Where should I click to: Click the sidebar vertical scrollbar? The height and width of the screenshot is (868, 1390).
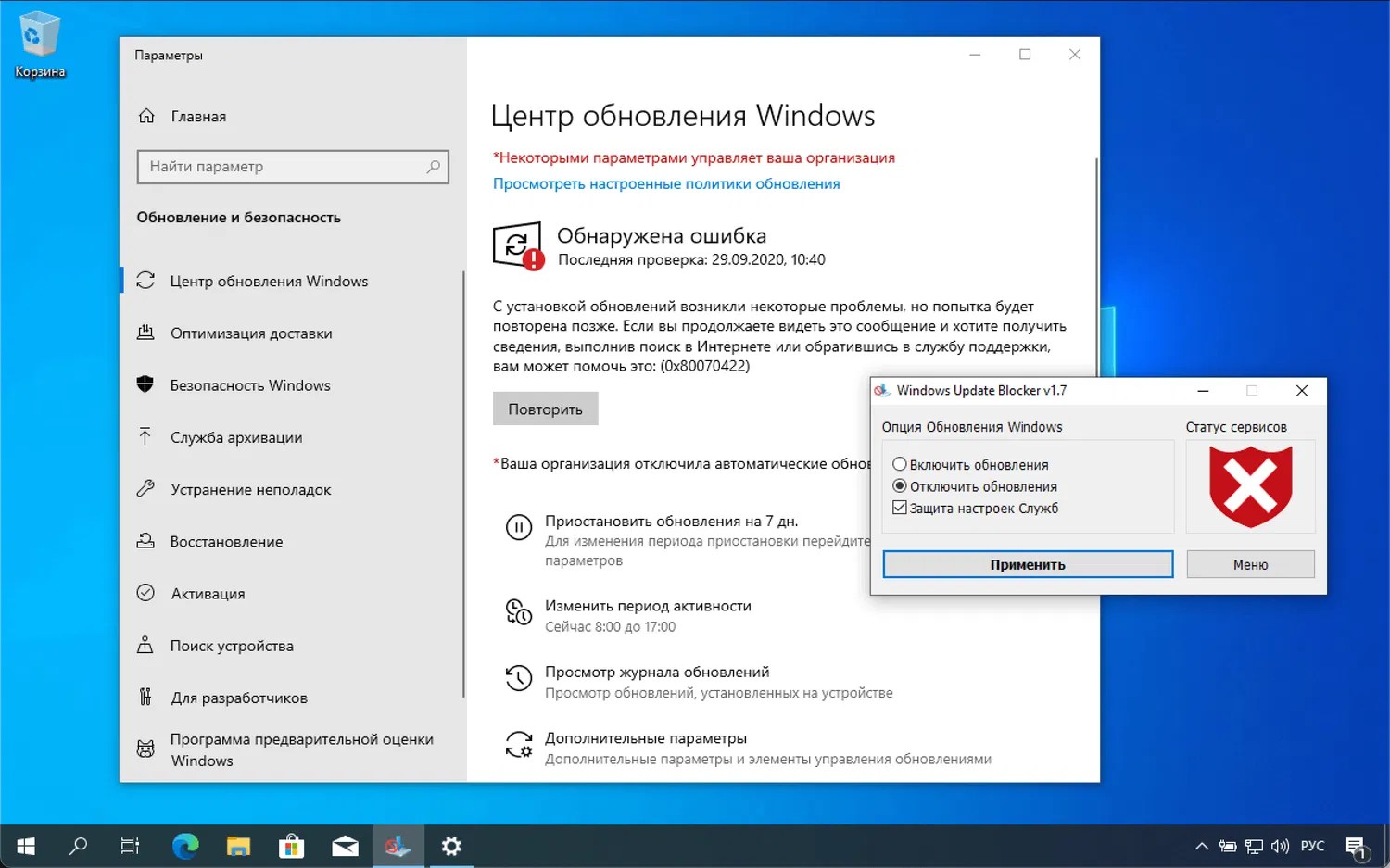[462, 482]
